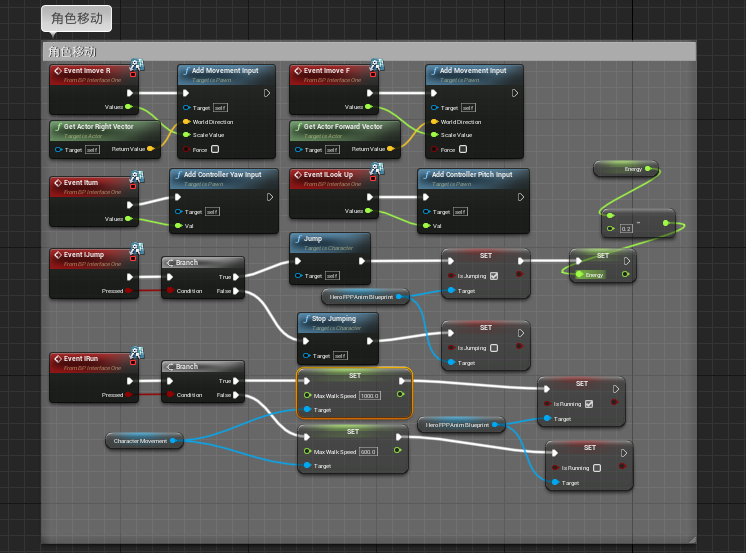746x553 pixels.
Task: Click the interface icon on Event IJump
Action: click(x=137, y=249)
